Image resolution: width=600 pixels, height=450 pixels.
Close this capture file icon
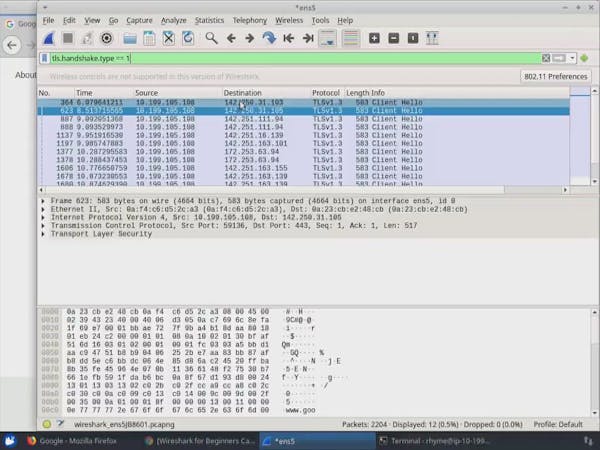click(x=168, y=38)
